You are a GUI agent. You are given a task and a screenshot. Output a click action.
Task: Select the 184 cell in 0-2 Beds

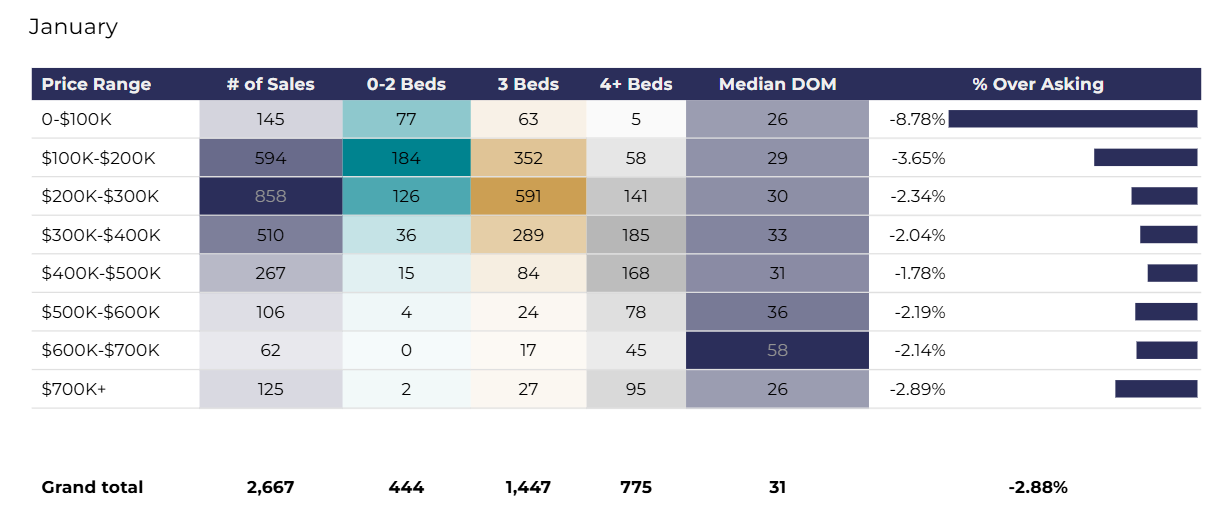click(406, 158)
